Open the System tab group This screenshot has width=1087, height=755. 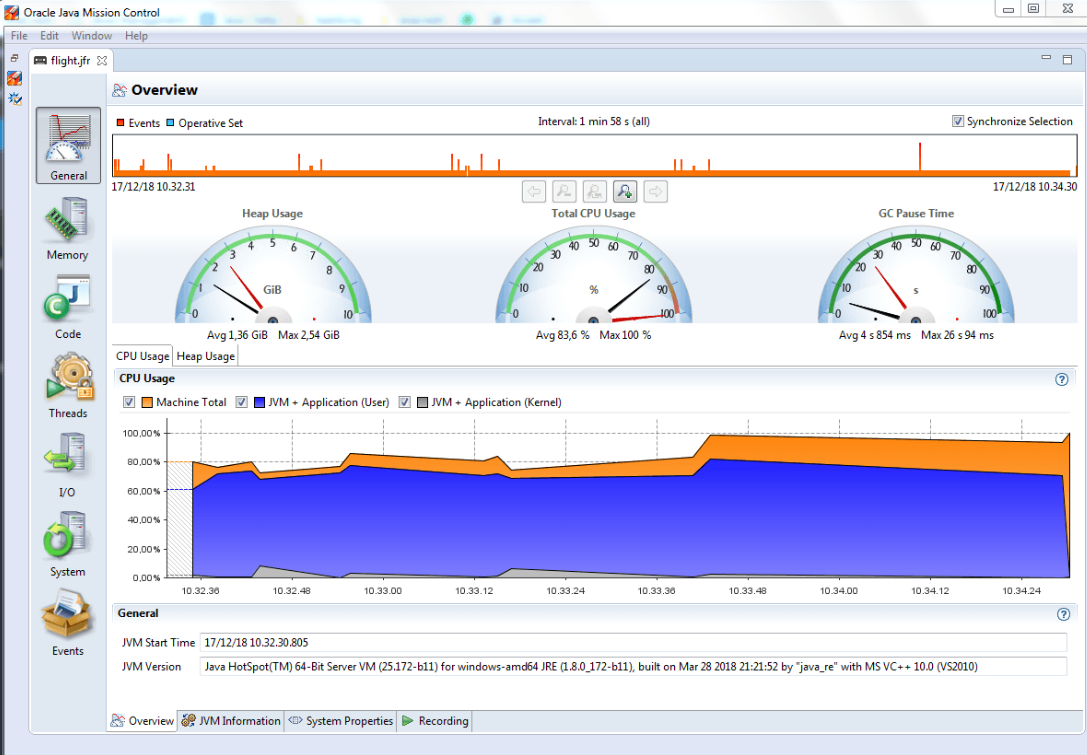click(x=67, y=545)
